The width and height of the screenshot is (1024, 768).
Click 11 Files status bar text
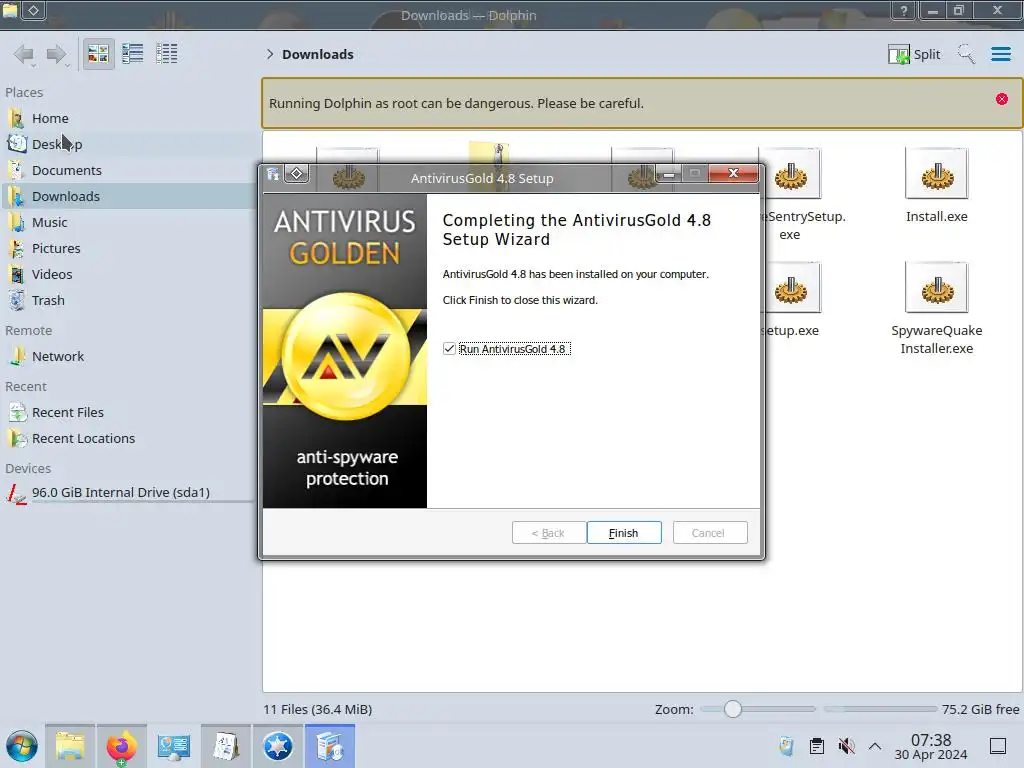pos(317,709)
